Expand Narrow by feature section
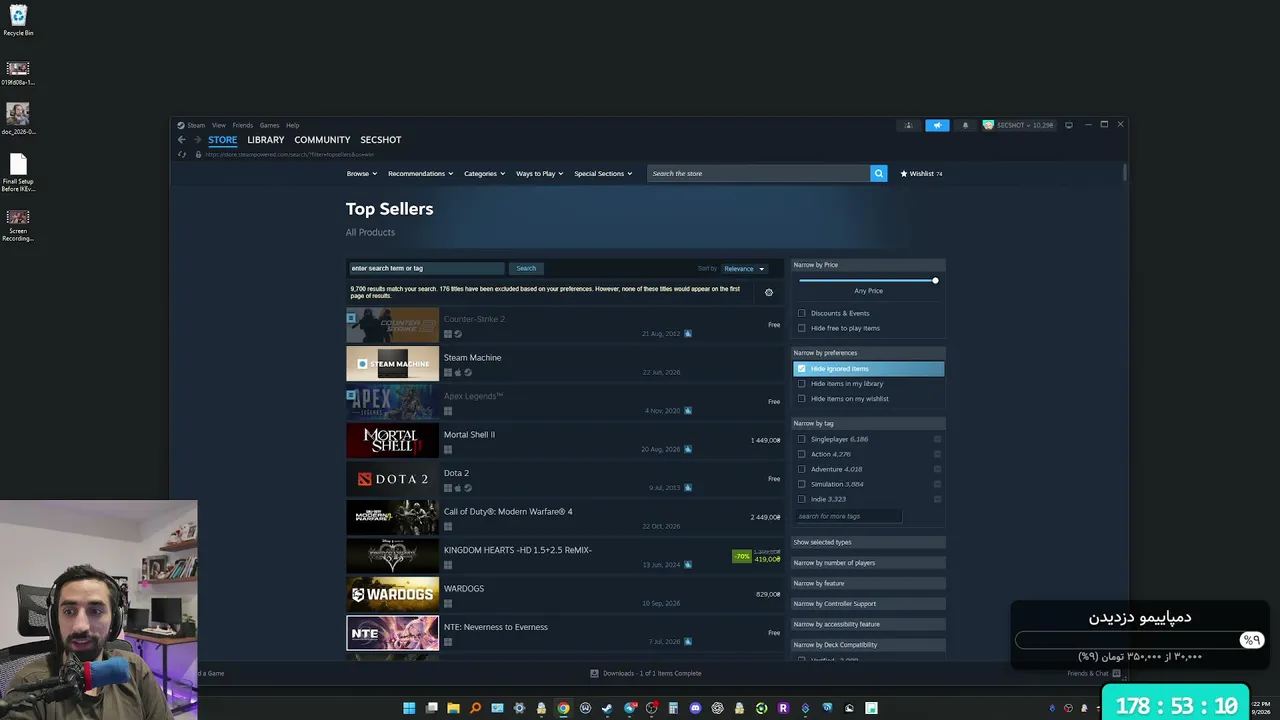The image size is (1280, 720). pyautogui.click(x=868, y=583)
